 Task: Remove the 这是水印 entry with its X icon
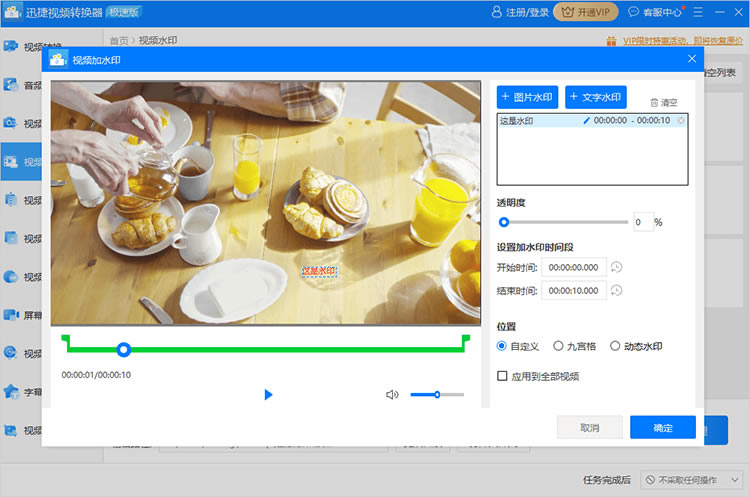(681, 121)
